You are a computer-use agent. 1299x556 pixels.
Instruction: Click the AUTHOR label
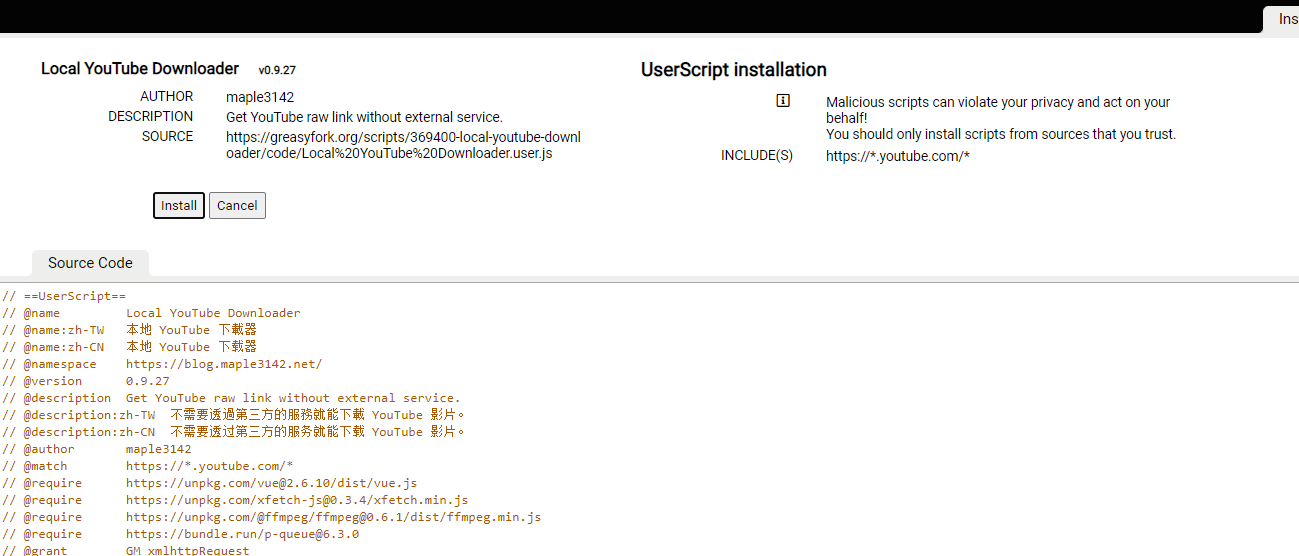click(167, 97)
